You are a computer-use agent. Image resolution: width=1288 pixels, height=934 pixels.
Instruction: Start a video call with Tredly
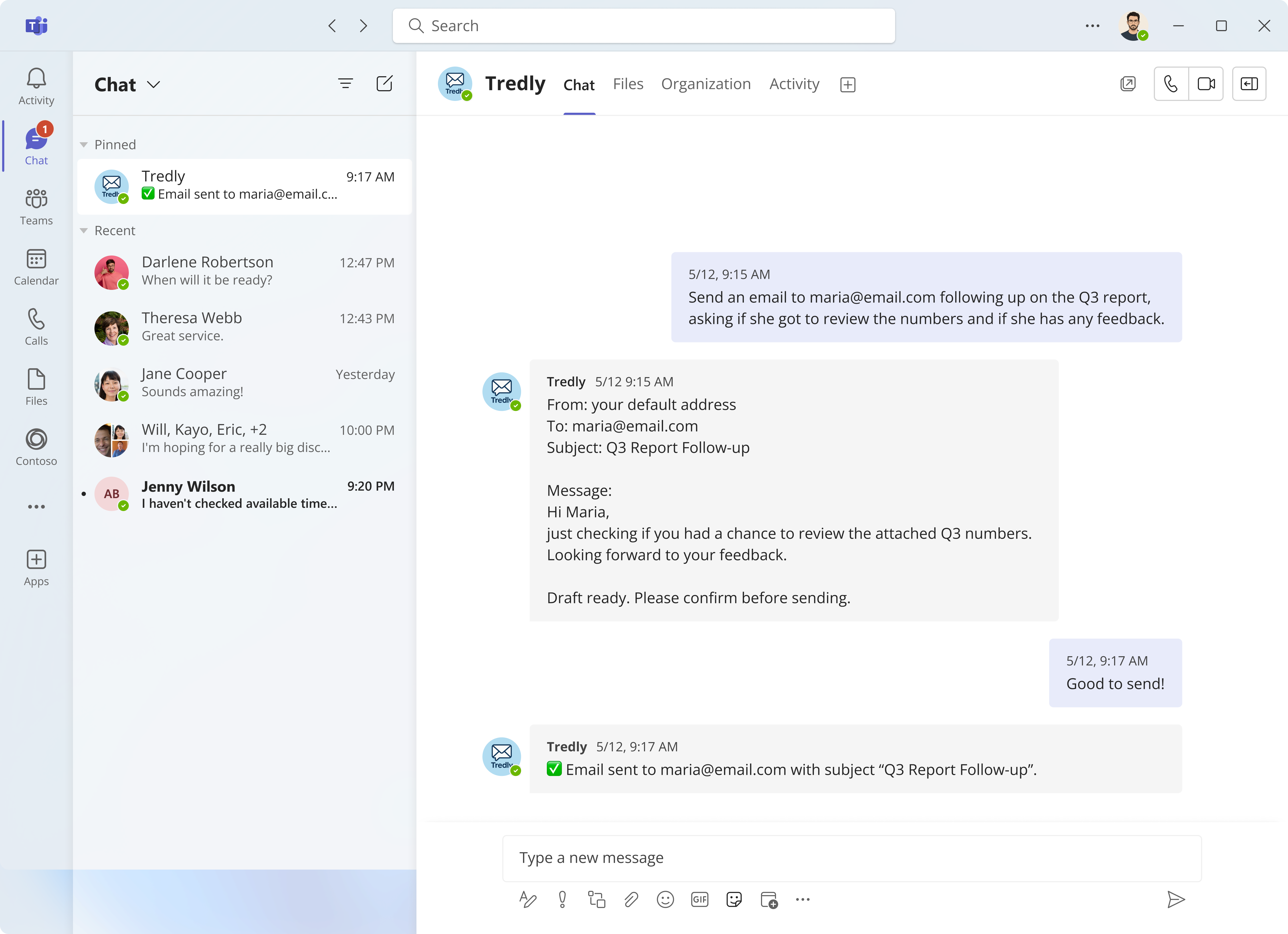[1206, 83]
